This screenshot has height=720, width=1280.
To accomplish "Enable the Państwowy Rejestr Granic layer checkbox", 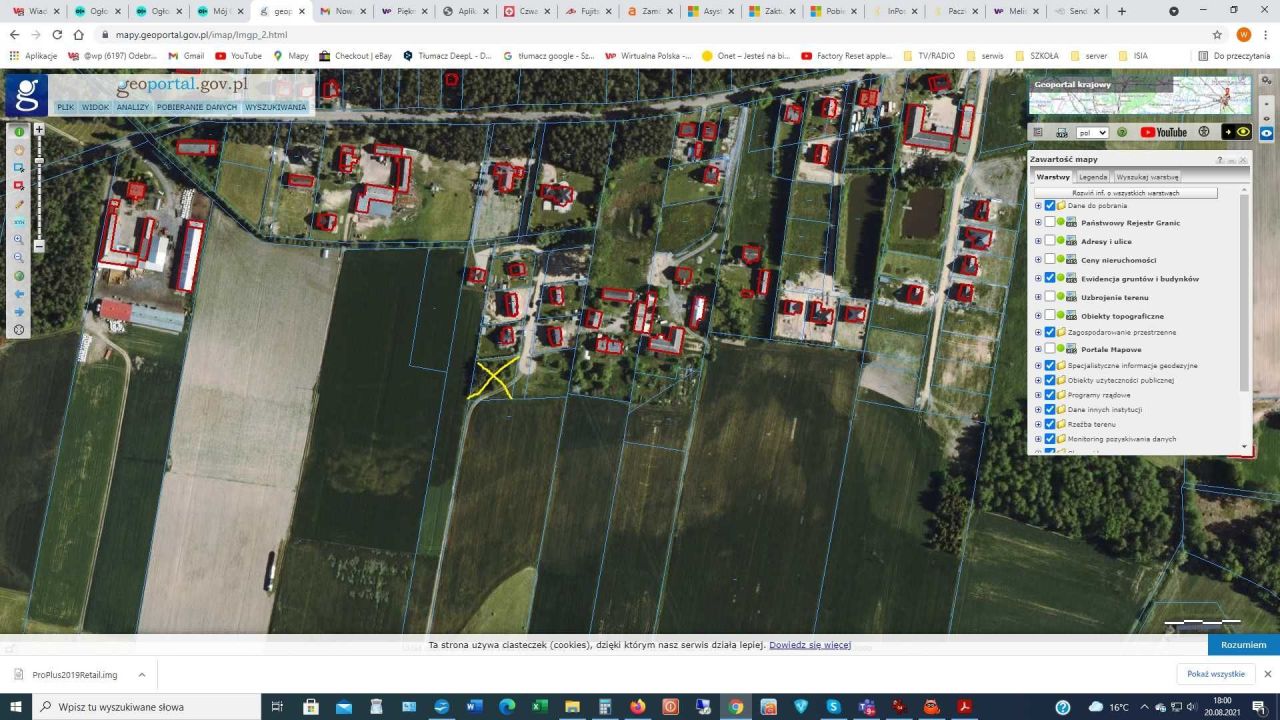I will click(x=1050, y=223).
